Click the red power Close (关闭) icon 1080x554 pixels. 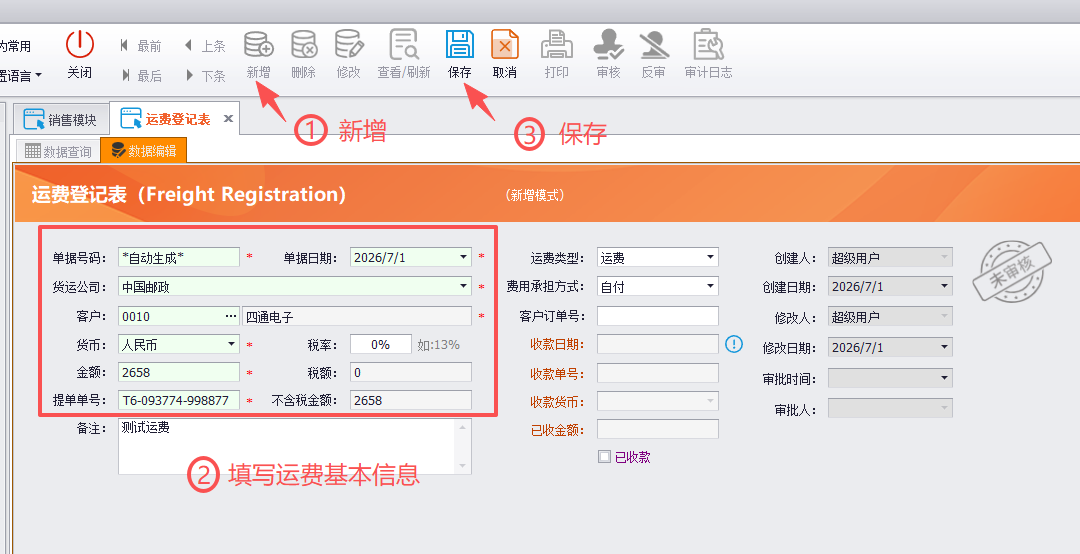point(79,44)
